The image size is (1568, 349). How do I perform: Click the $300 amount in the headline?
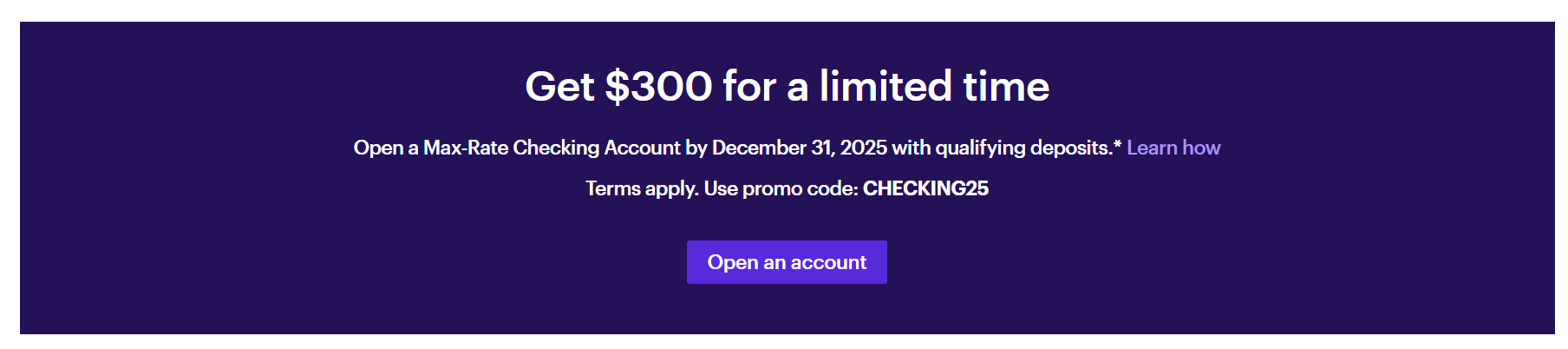tap(658, 86)
